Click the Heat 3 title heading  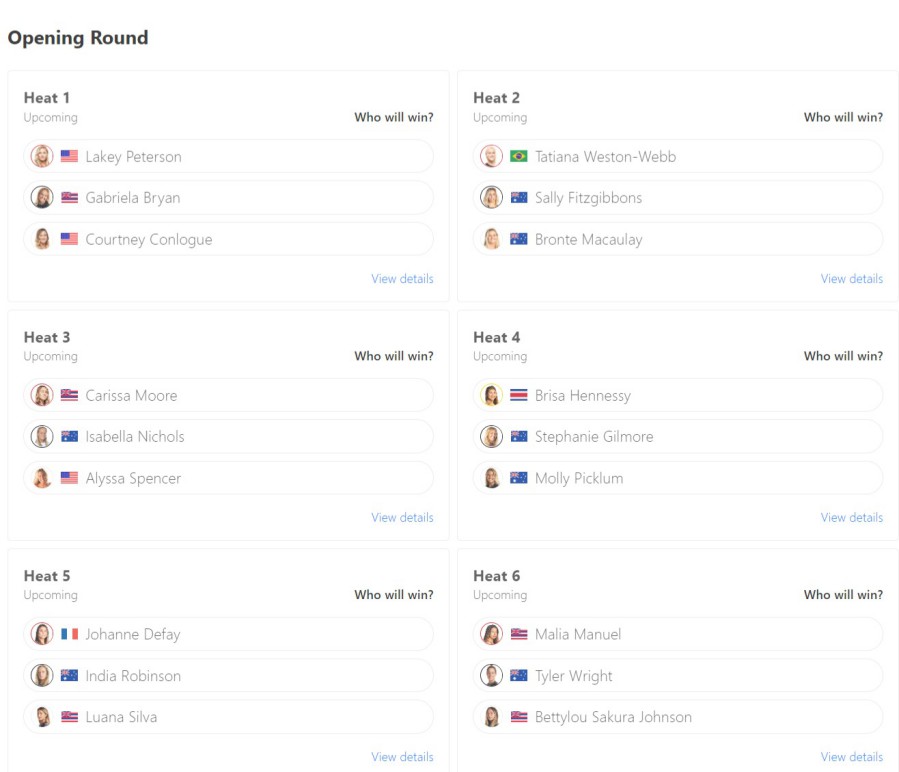pyautogui.click(x=46, y=337)
